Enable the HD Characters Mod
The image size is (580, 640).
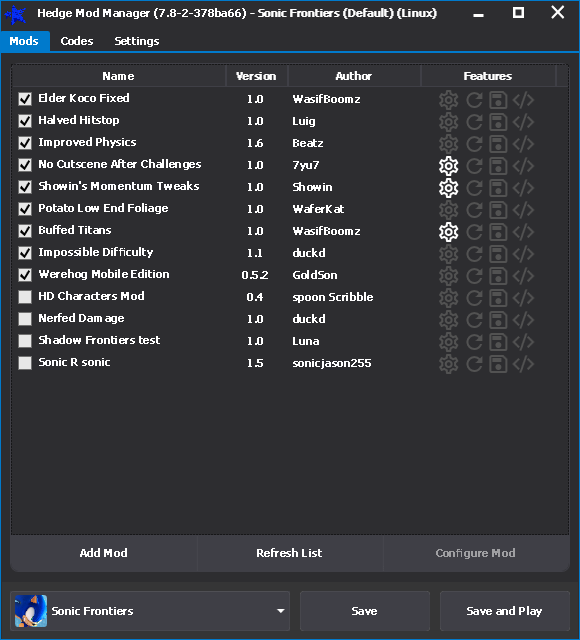point(25,297)
